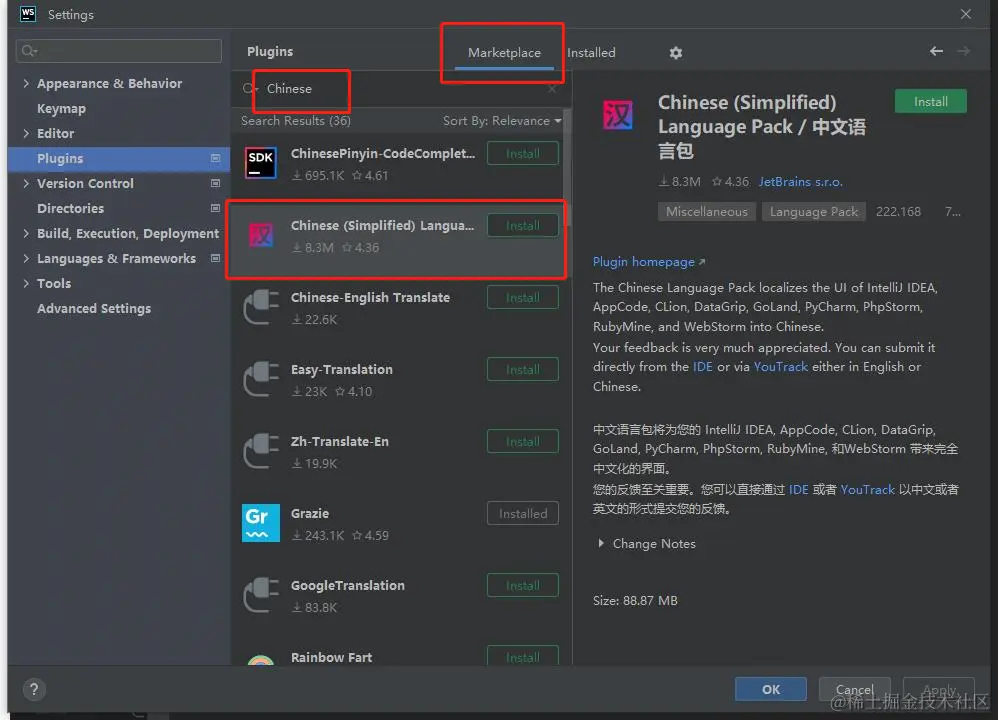Expand the Editor settings node
This screenshot has height=720, width=998.
pyautogui.click(x=25, y=133)
